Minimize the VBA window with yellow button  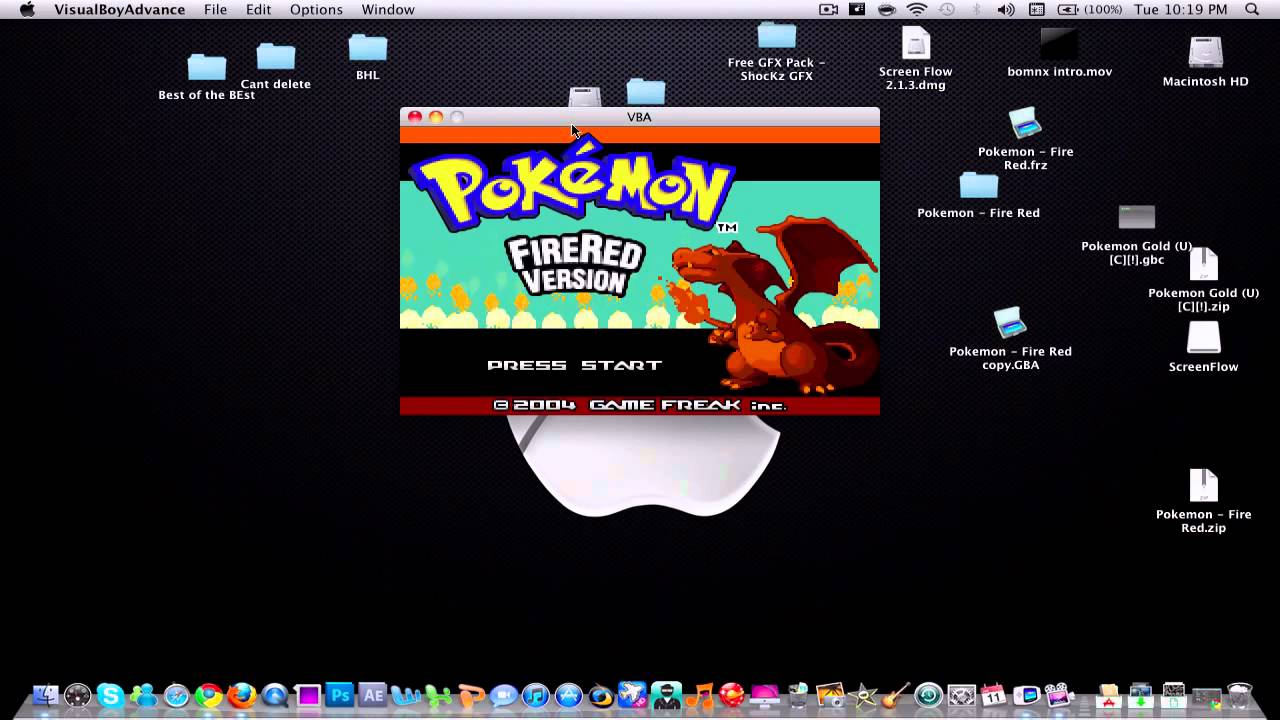coord(436,117)
